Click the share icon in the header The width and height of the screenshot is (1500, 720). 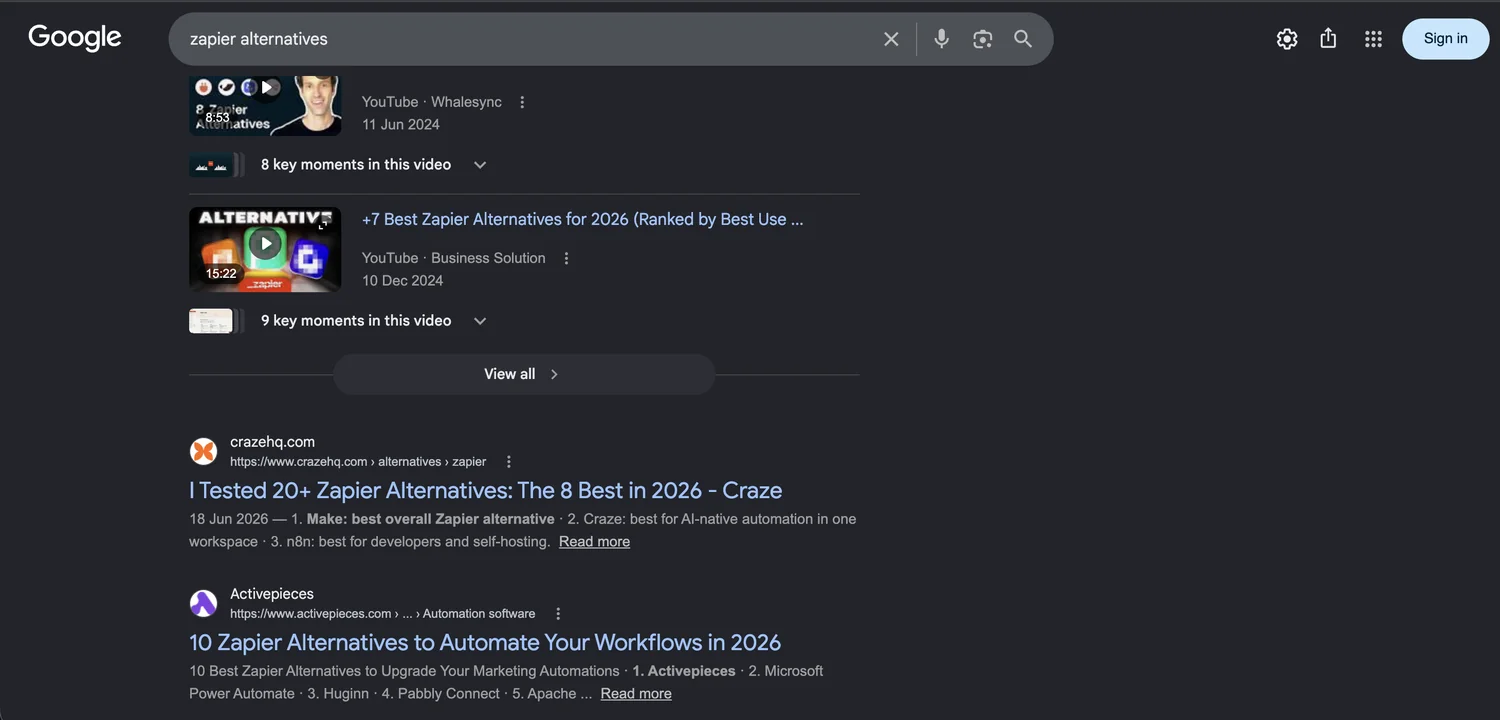coord(1328,39)
